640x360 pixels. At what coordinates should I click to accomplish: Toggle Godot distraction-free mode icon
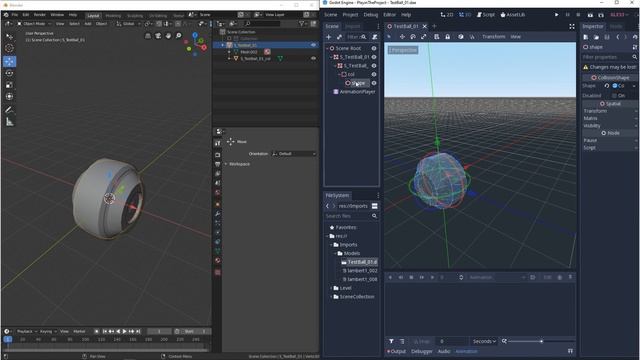click(x=572, y=26)
